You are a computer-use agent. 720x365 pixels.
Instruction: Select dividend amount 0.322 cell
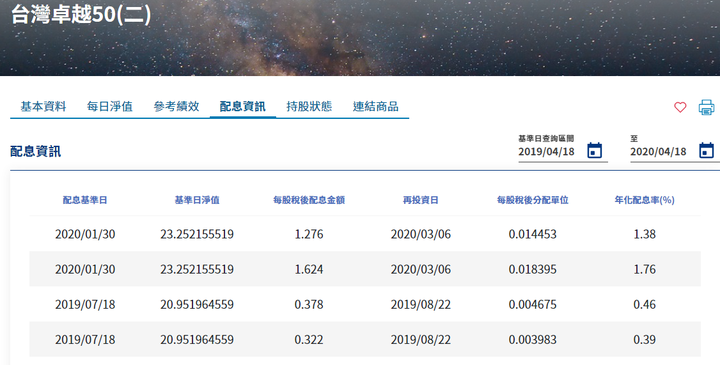[309, 340]
